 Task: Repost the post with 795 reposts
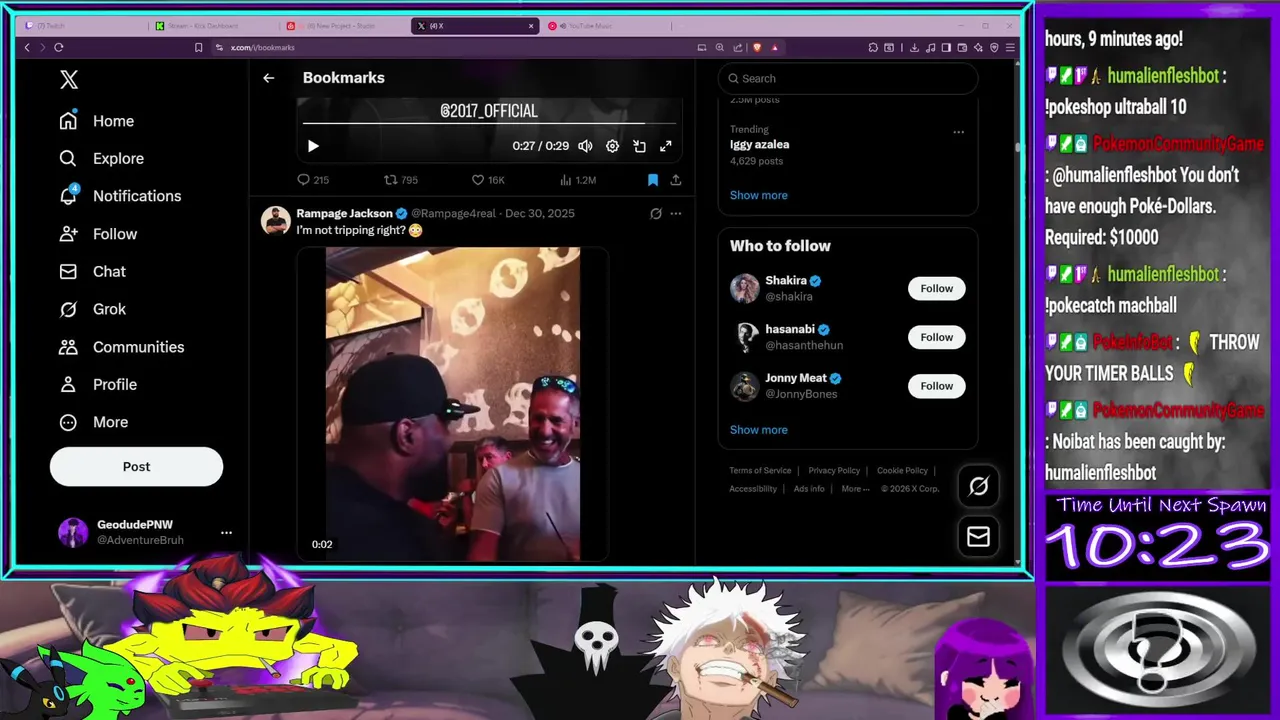click(401, 180)
